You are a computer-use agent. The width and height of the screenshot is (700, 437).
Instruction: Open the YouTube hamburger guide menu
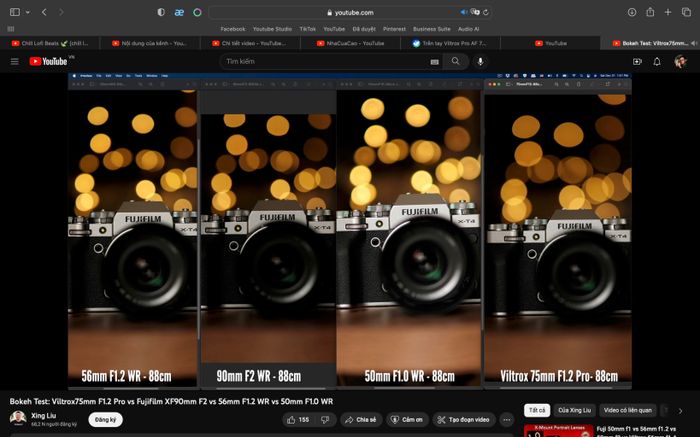pyautogui.click(x=14, y=61)
